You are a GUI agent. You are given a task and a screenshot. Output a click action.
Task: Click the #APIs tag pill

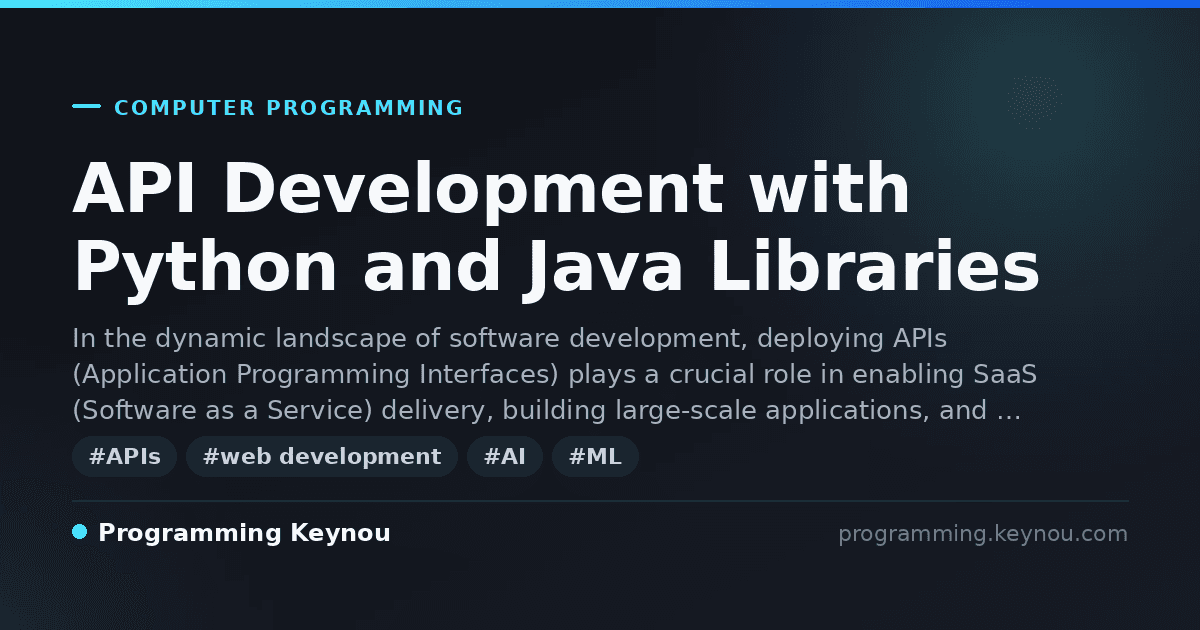(124, 457)
